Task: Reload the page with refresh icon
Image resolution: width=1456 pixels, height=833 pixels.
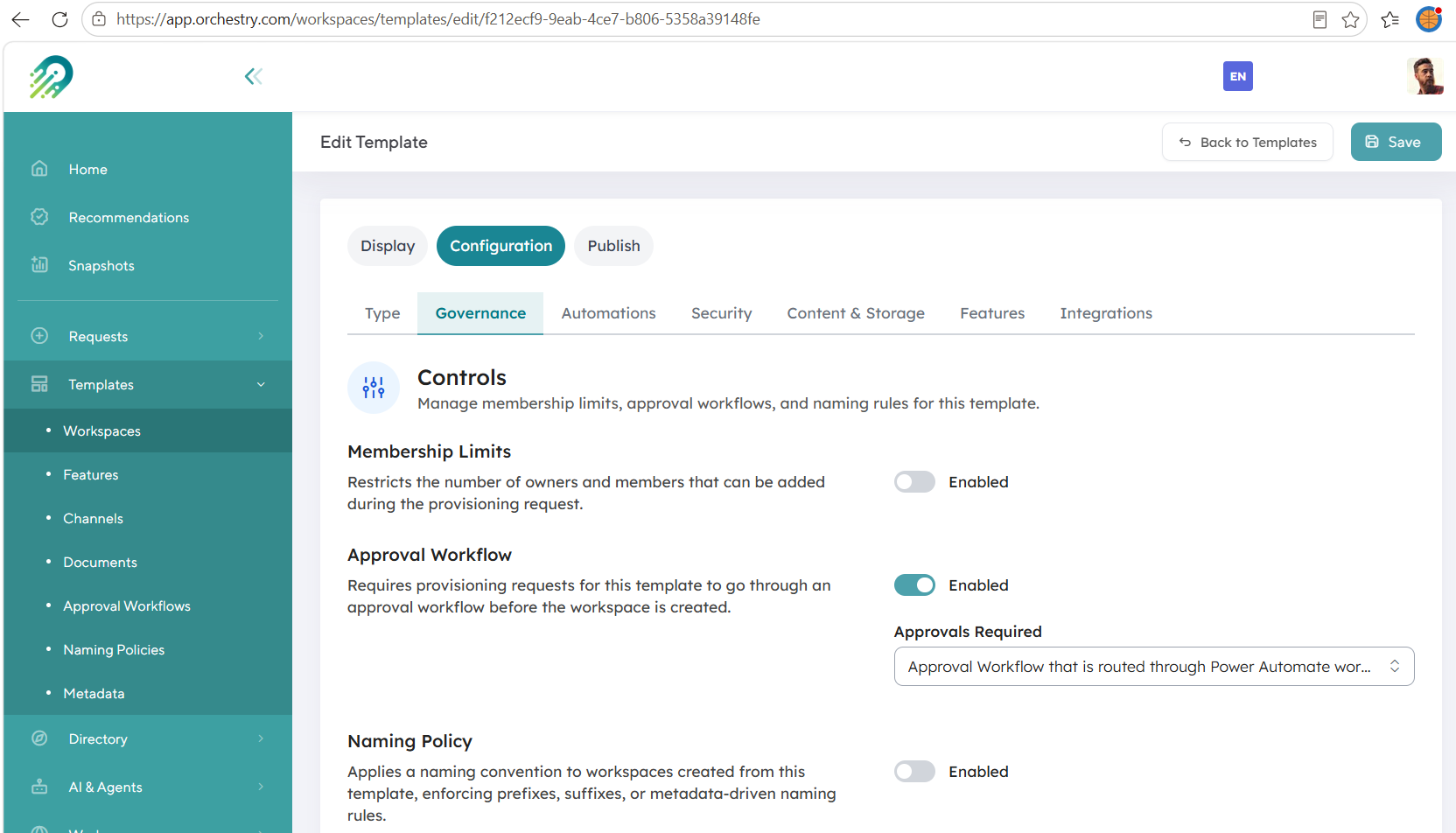Action: [59, 19]
